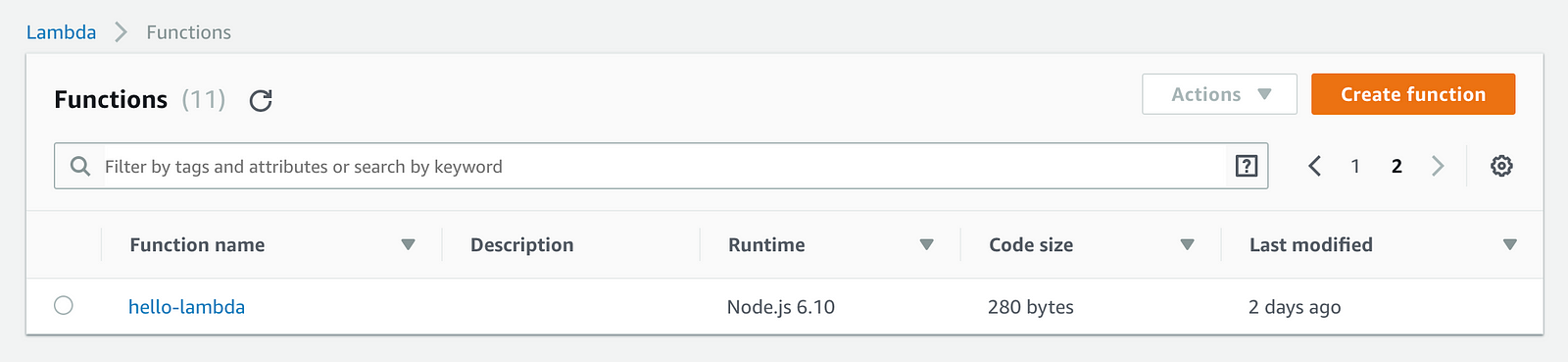1568x362 pixels.
Task: Sort by Code size arrow
Action: tap(1188, 244)
